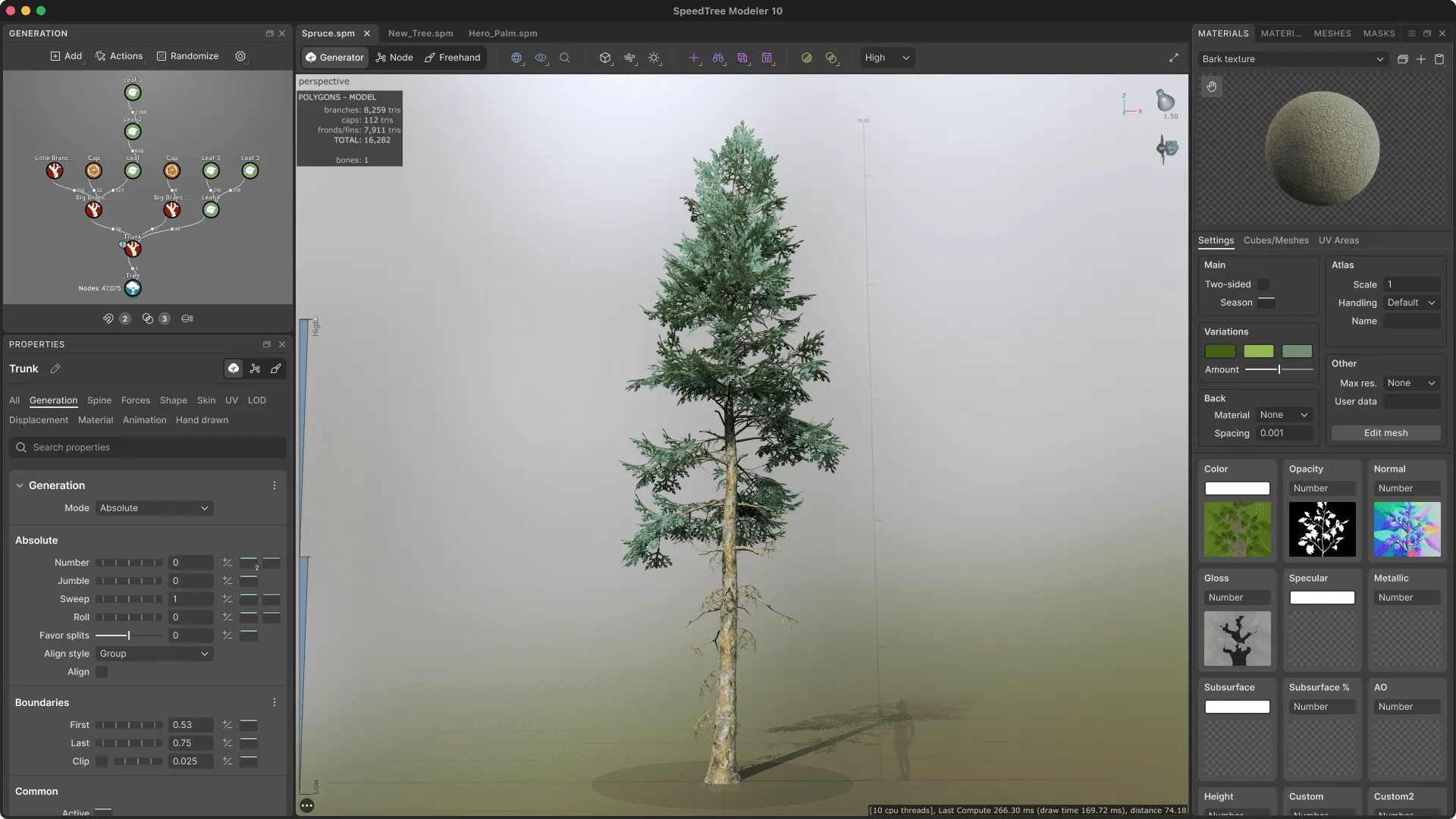This screenshot has height=819, width=1456.
Task: Switch Properties to Node mode icon
Action: click(x=255, y=369)
